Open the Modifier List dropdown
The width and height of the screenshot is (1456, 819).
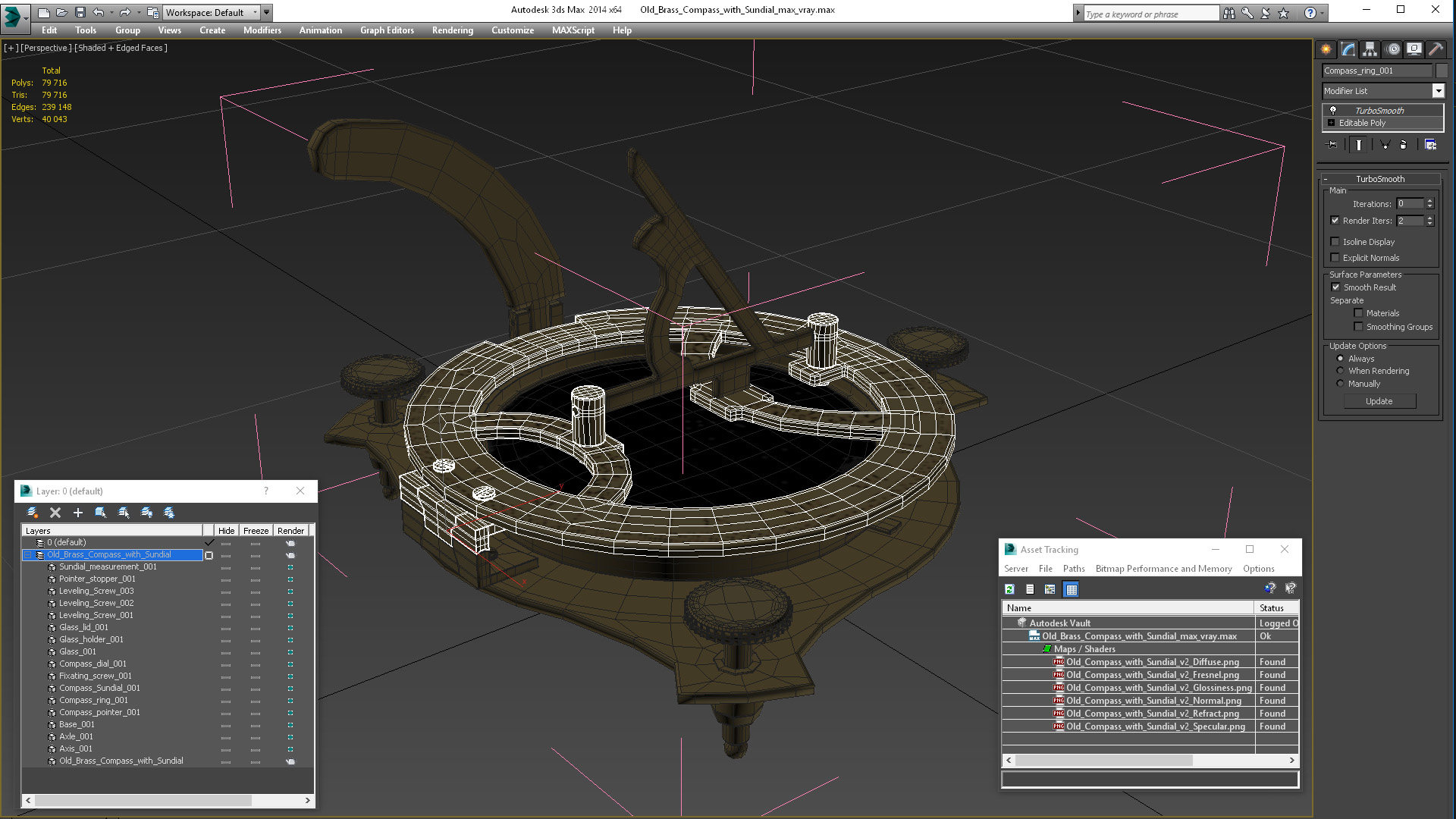1437,91
